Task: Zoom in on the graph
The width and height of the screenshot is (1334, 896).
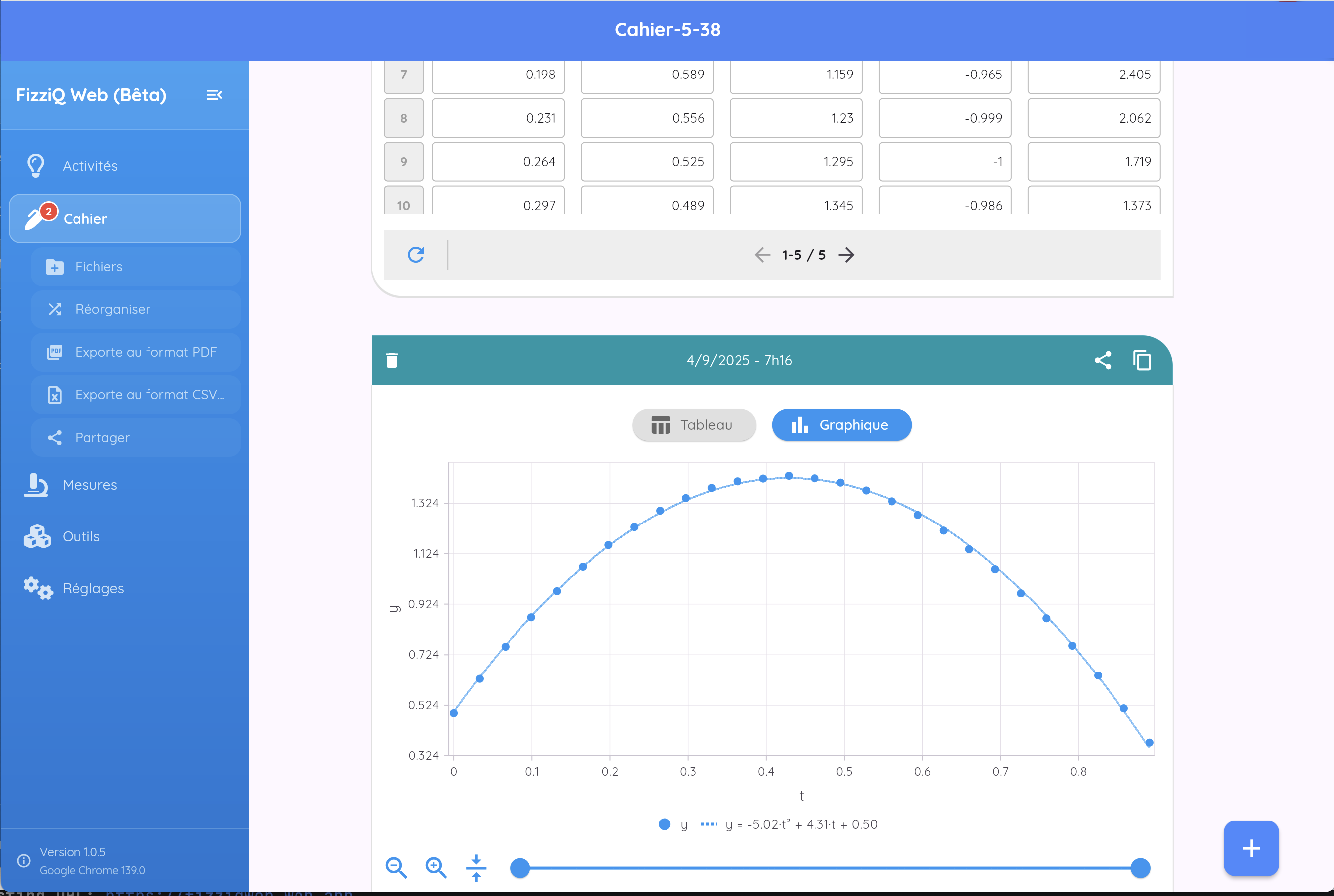Action: pos(436,867)
